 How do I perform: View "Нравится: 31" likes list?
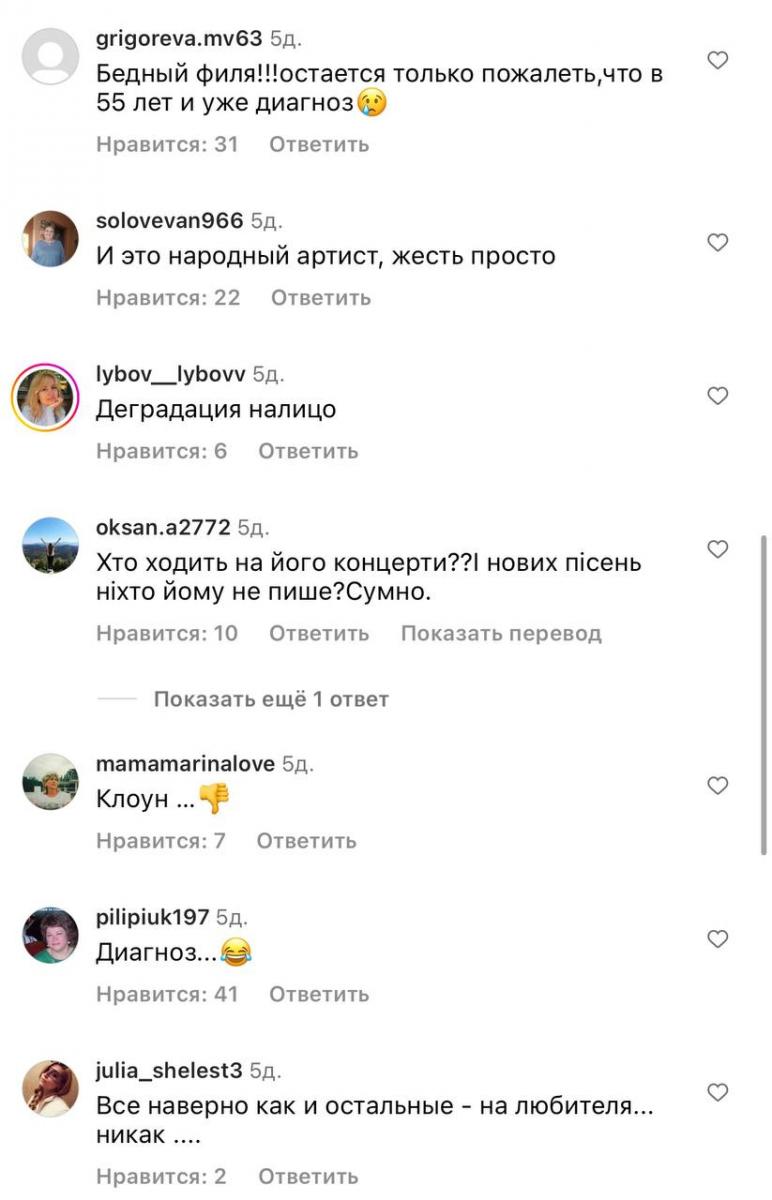click(x=167, y=144)
